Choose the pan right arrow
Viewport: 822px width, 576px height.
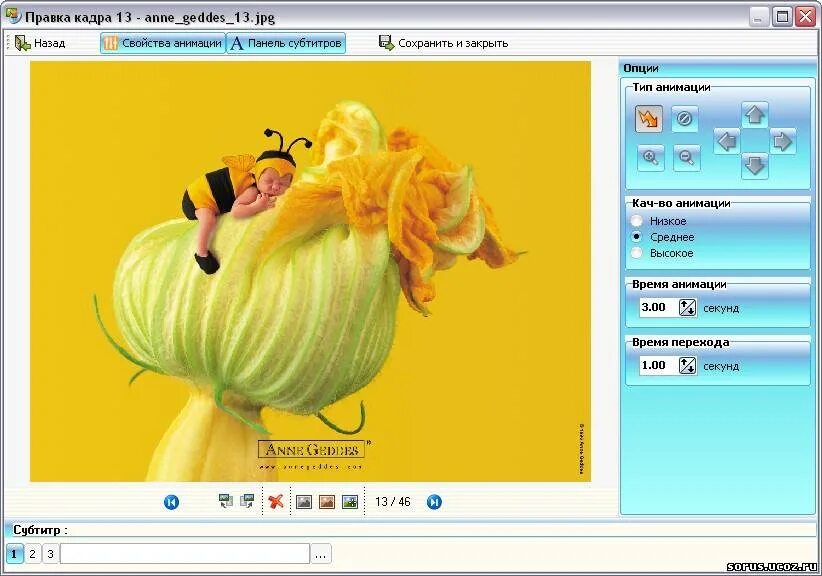[783, 141]
